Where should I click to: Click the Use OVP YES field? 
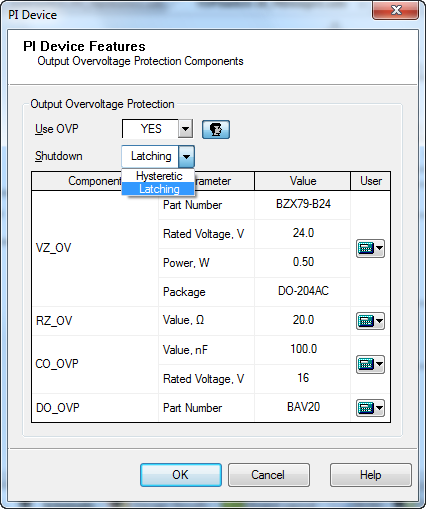click(150, 129)
